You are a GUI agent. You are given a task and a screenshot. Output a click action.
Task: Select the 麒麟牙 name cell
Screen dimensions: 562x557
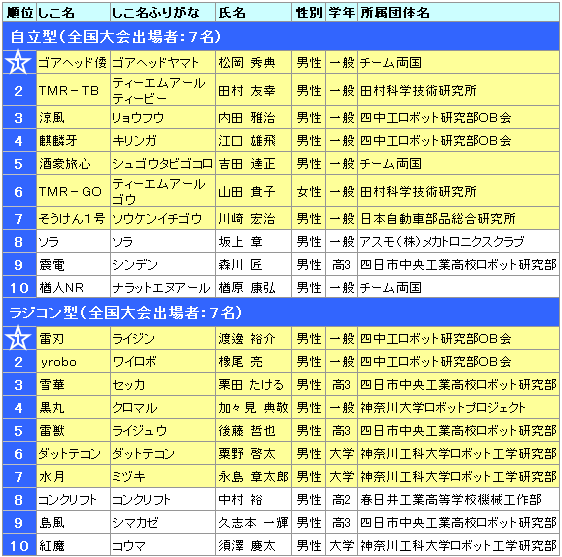(x=73, y=141)
